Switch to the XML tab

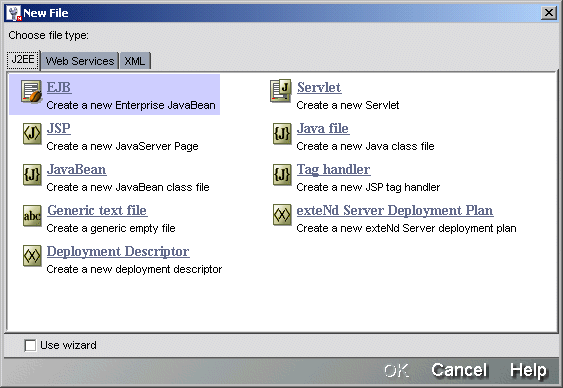point(135,61)
